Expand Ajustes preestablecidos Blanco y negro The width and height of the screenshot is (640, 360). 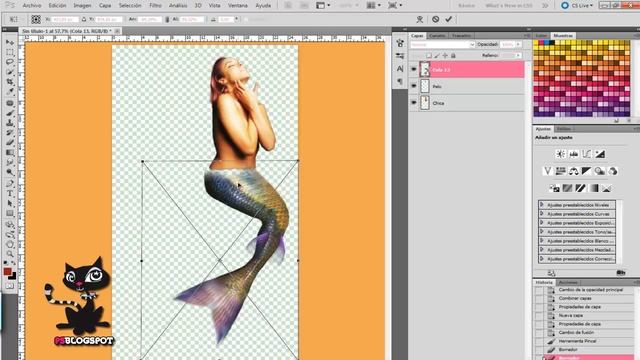[x=542, y=241]
